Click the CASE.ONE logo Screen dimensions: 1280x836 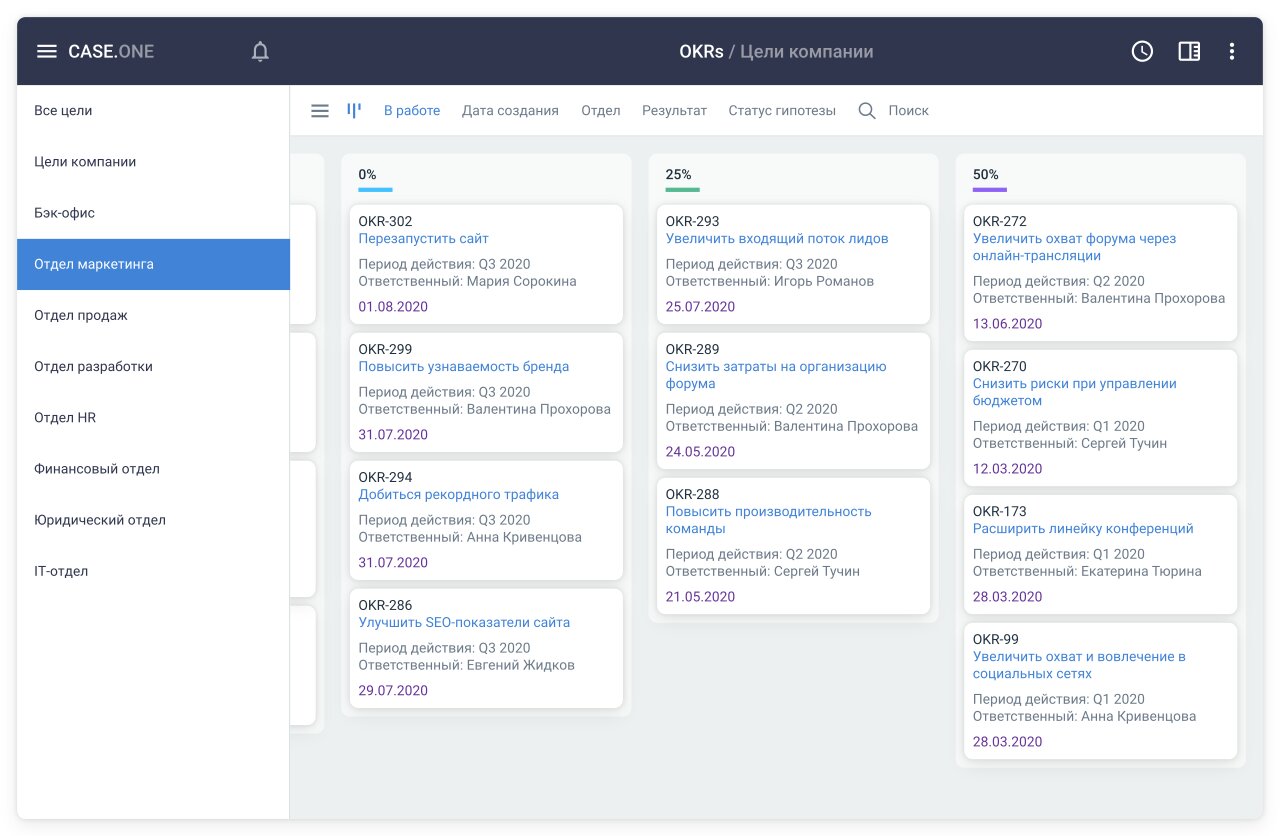pos(111,52)
